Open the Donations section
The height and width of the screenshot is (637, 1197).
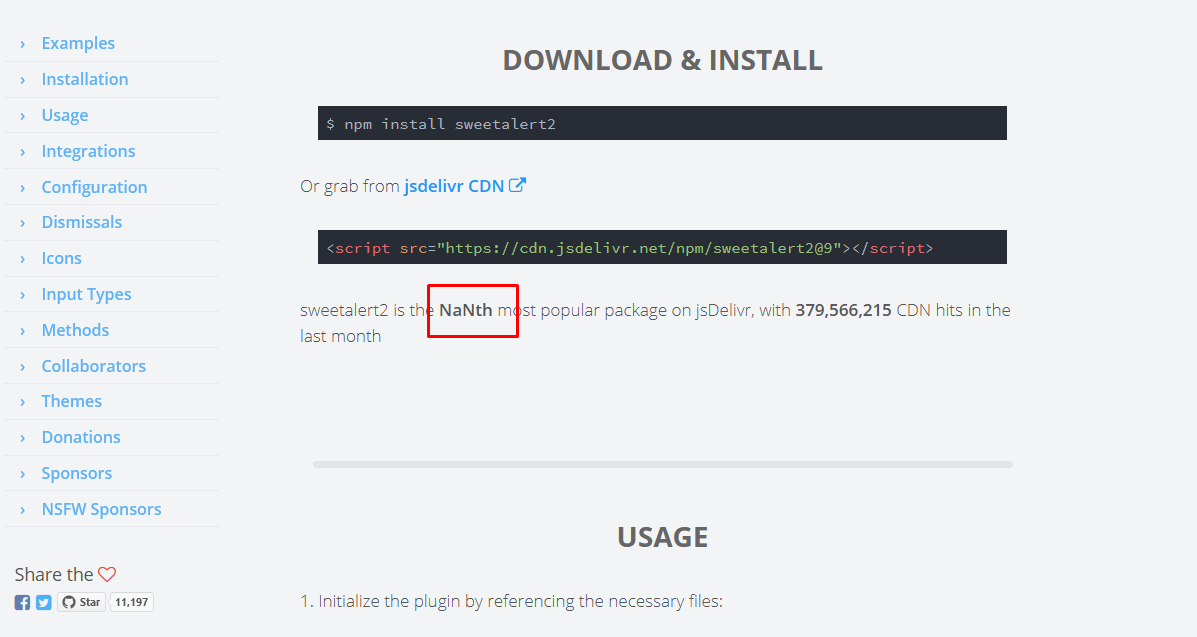(81, 437)
